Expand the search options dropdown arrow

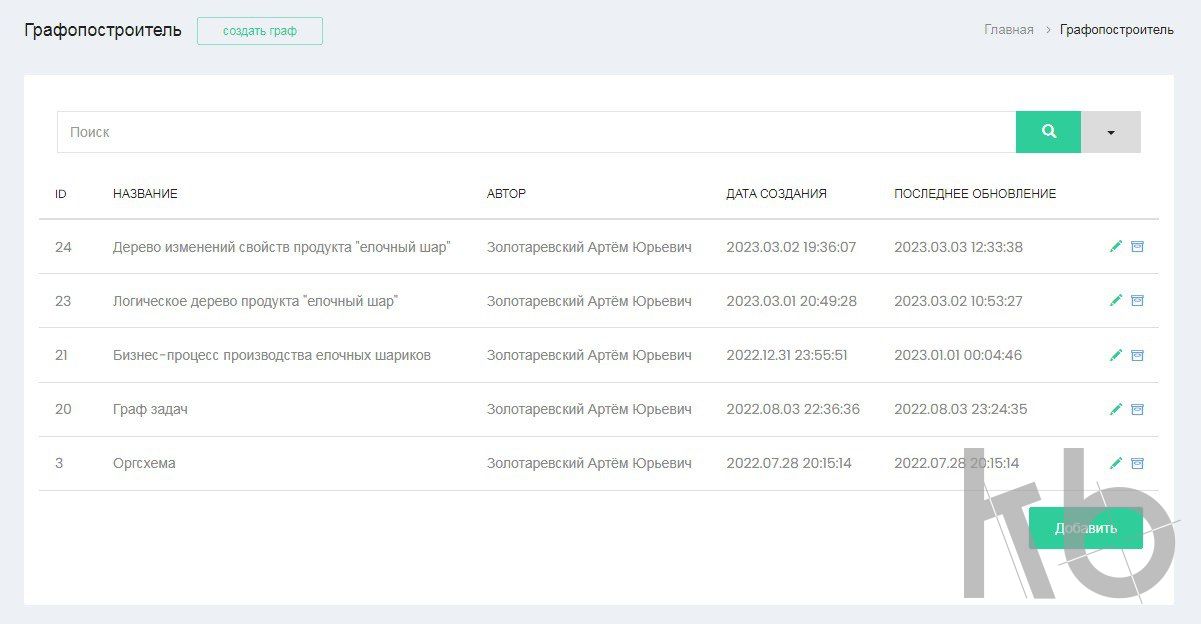pos(1110,132)
